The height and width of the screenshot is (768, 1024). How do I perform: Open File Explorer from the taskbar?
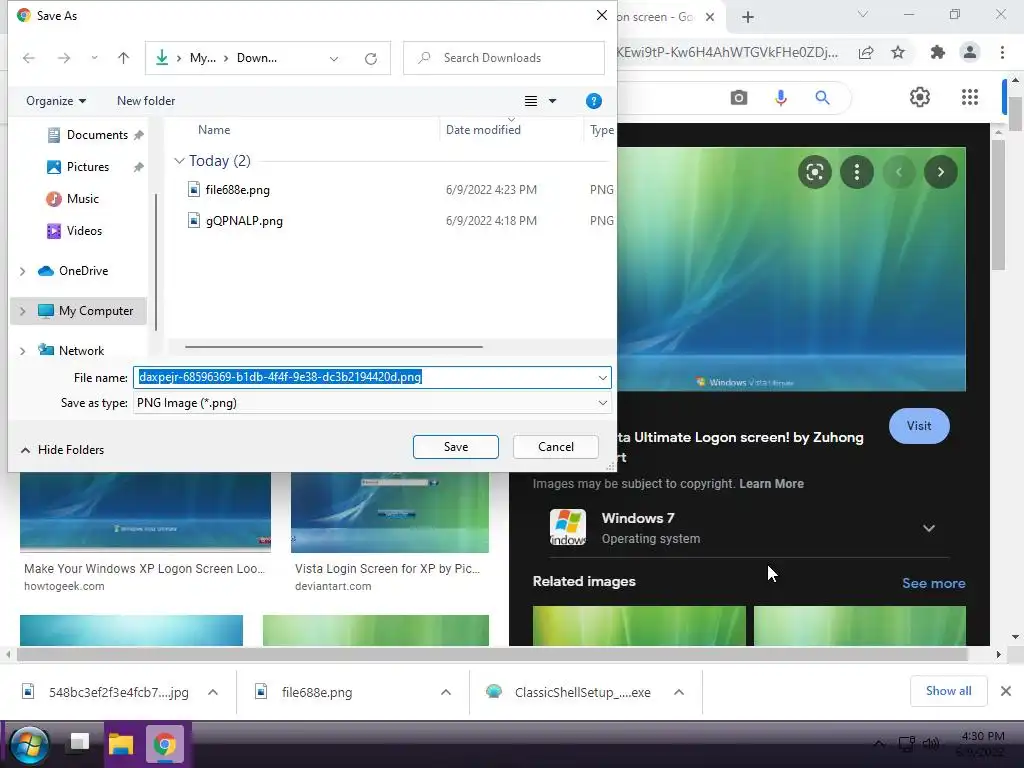click(x=121, y=744)
